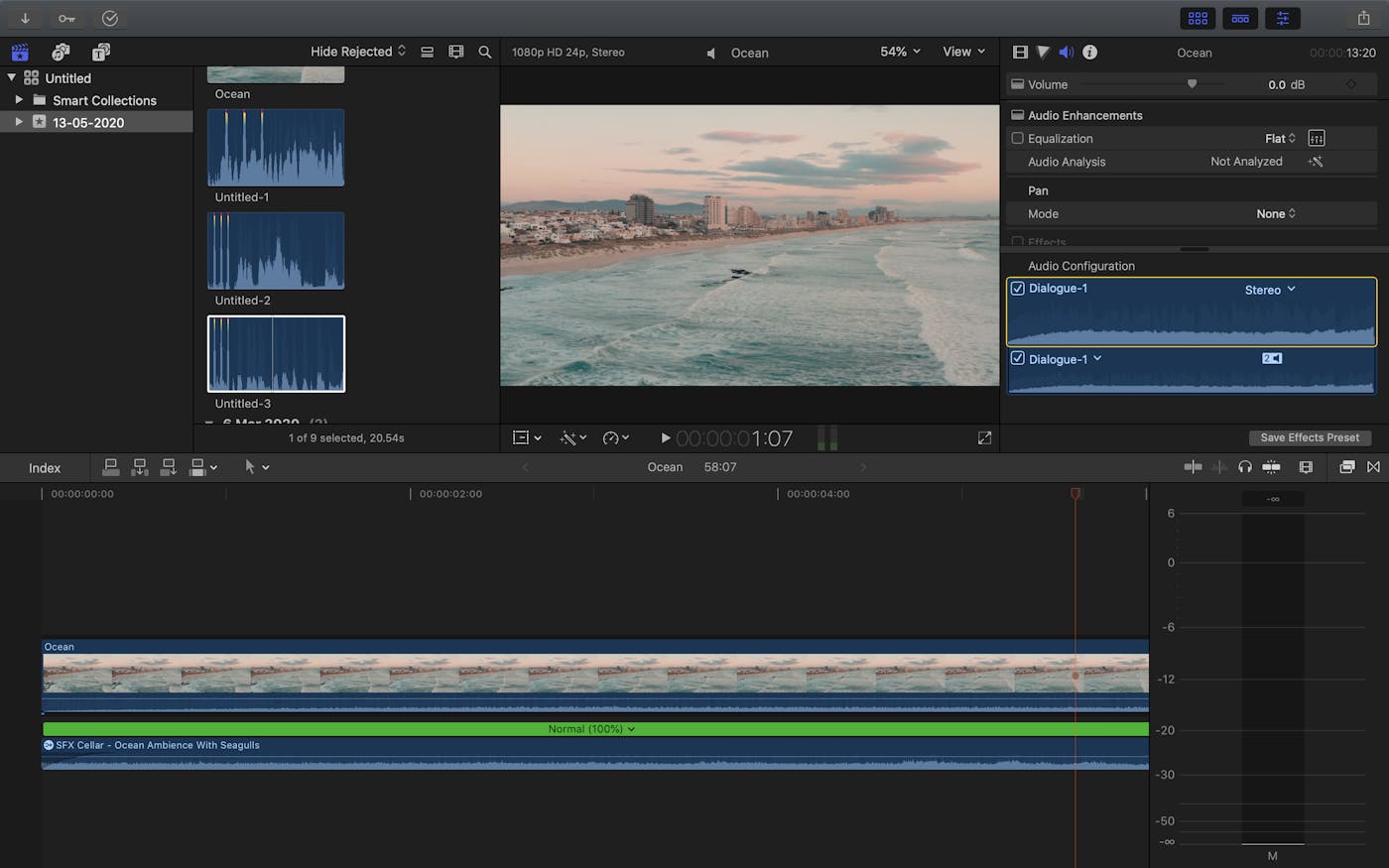Screen dimensions: 1389x868
Task: Open the audio inspector speaker icon
Action: pos(1066,53)
